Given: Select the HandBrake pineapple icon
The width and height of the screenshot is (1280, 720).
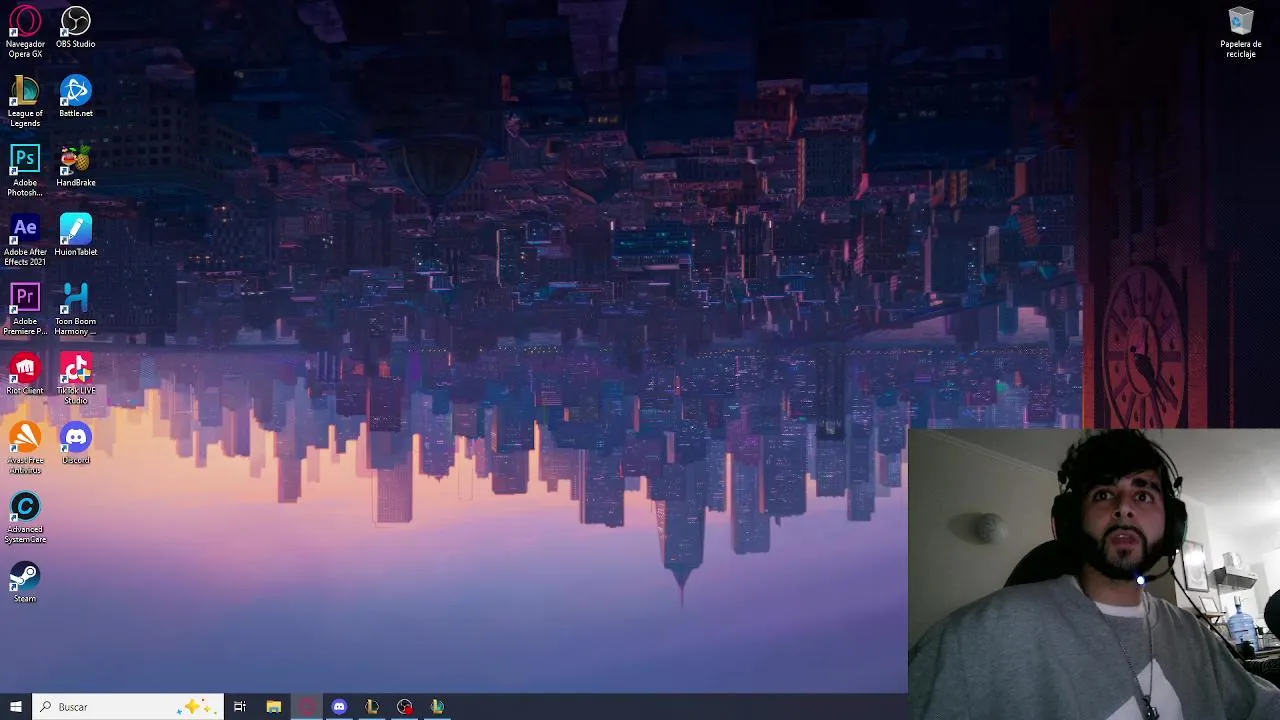Looking at the screenshot, I should coord(76,165).
